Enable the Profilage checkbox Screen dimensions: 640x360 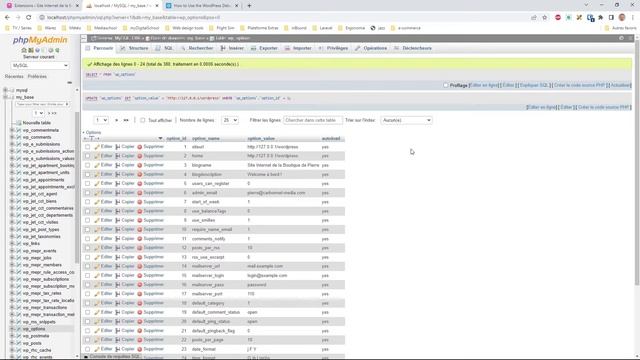pyautogui.click(x=446, y=85)
